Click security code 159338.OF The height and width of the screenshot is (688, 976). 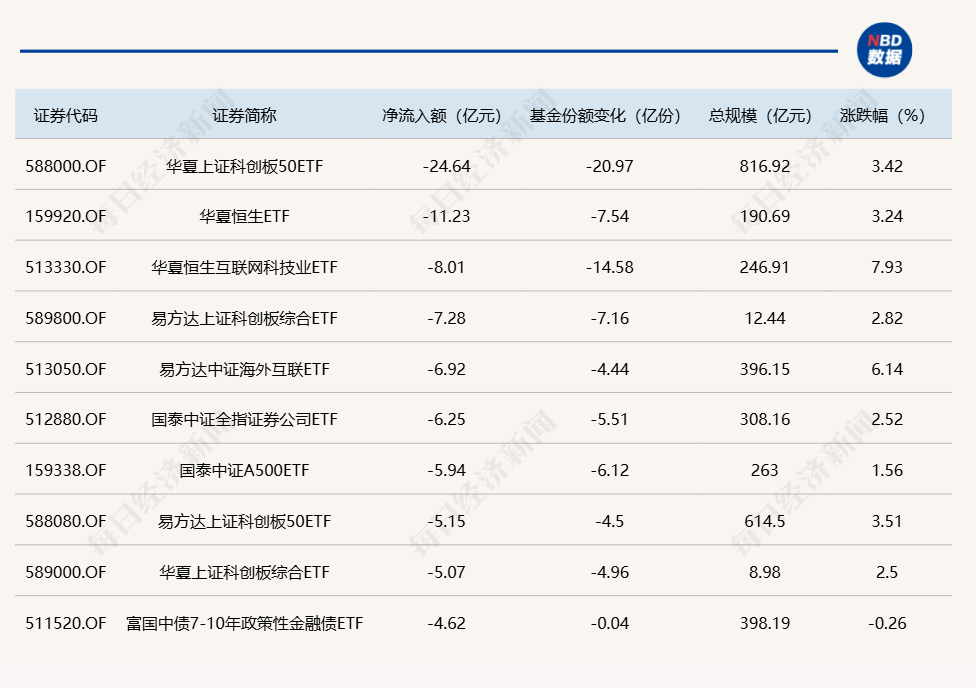(66, 471)
